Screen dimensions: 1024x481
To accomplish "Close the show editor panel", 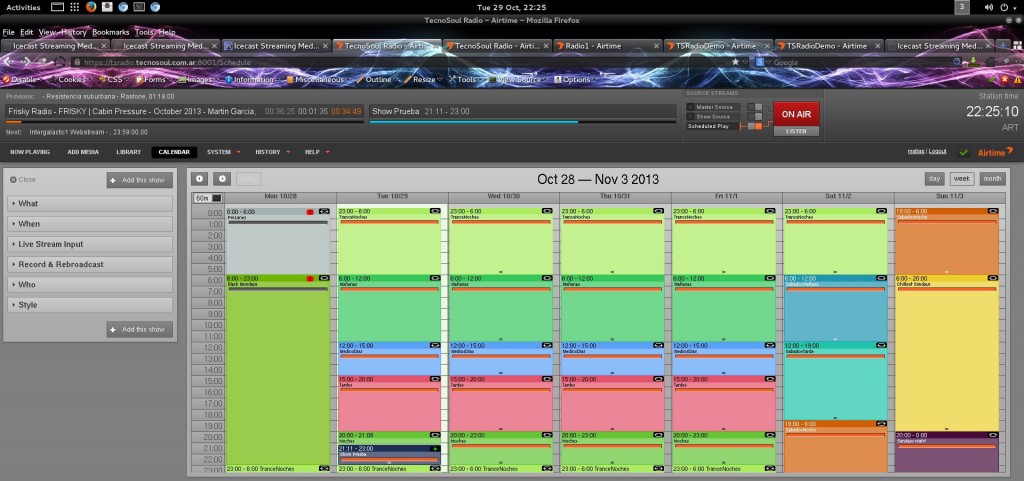I will [x=23, y=180].
